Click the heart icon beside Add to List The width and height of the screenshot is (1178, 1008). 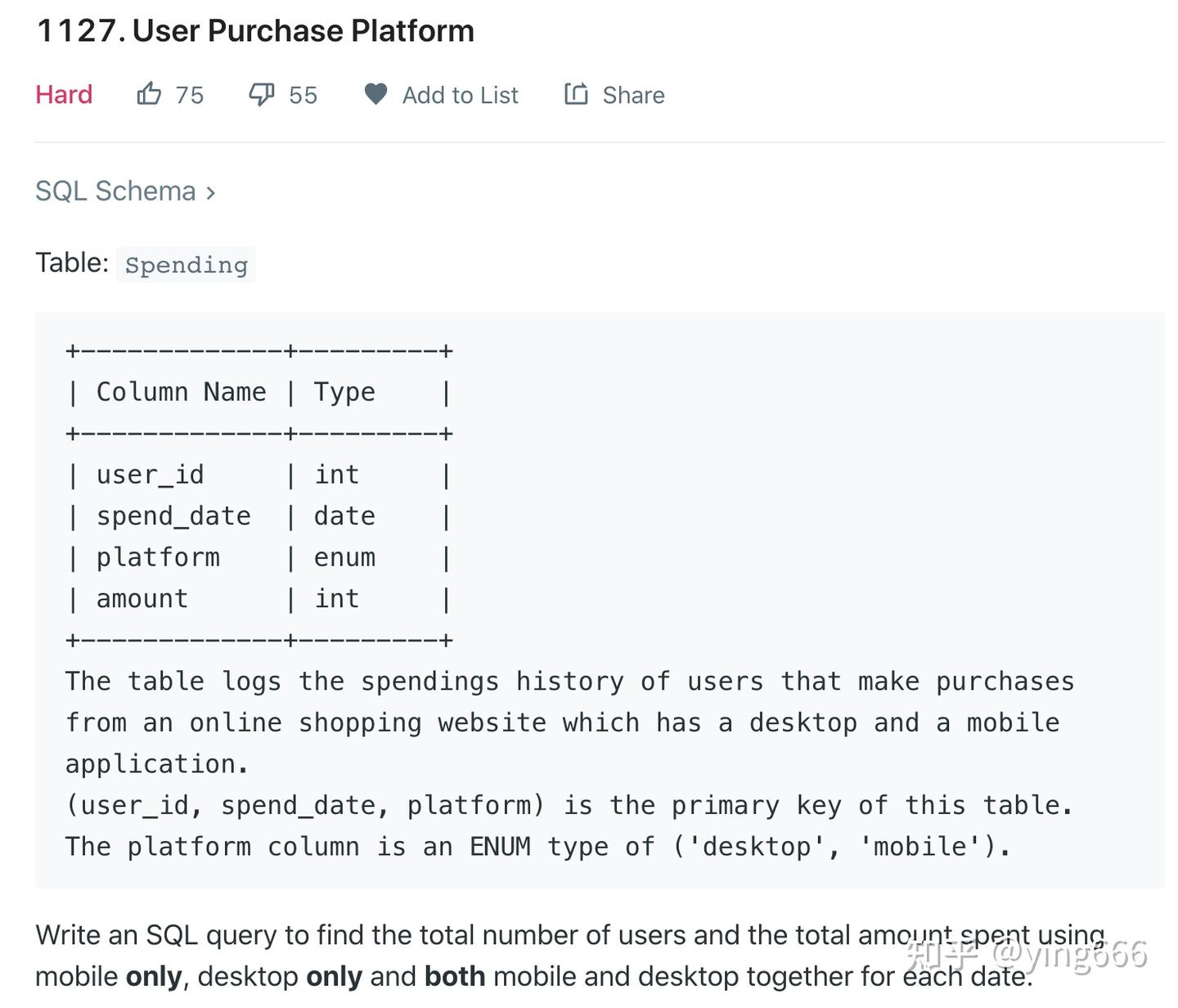tap(375, 94)
